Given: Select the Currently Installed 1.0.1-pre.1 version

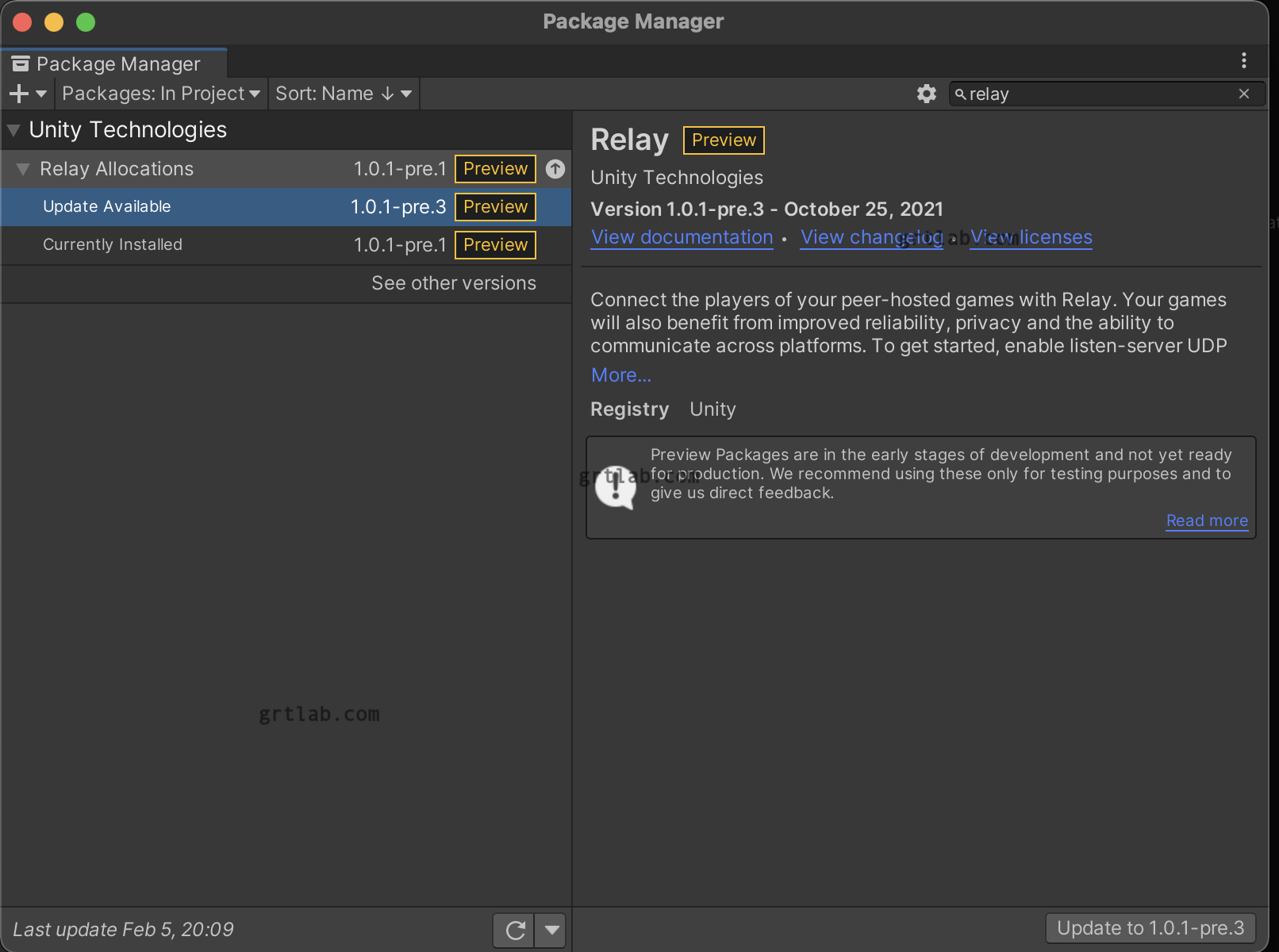Looking at the screenshot, I should pos(112,244).
